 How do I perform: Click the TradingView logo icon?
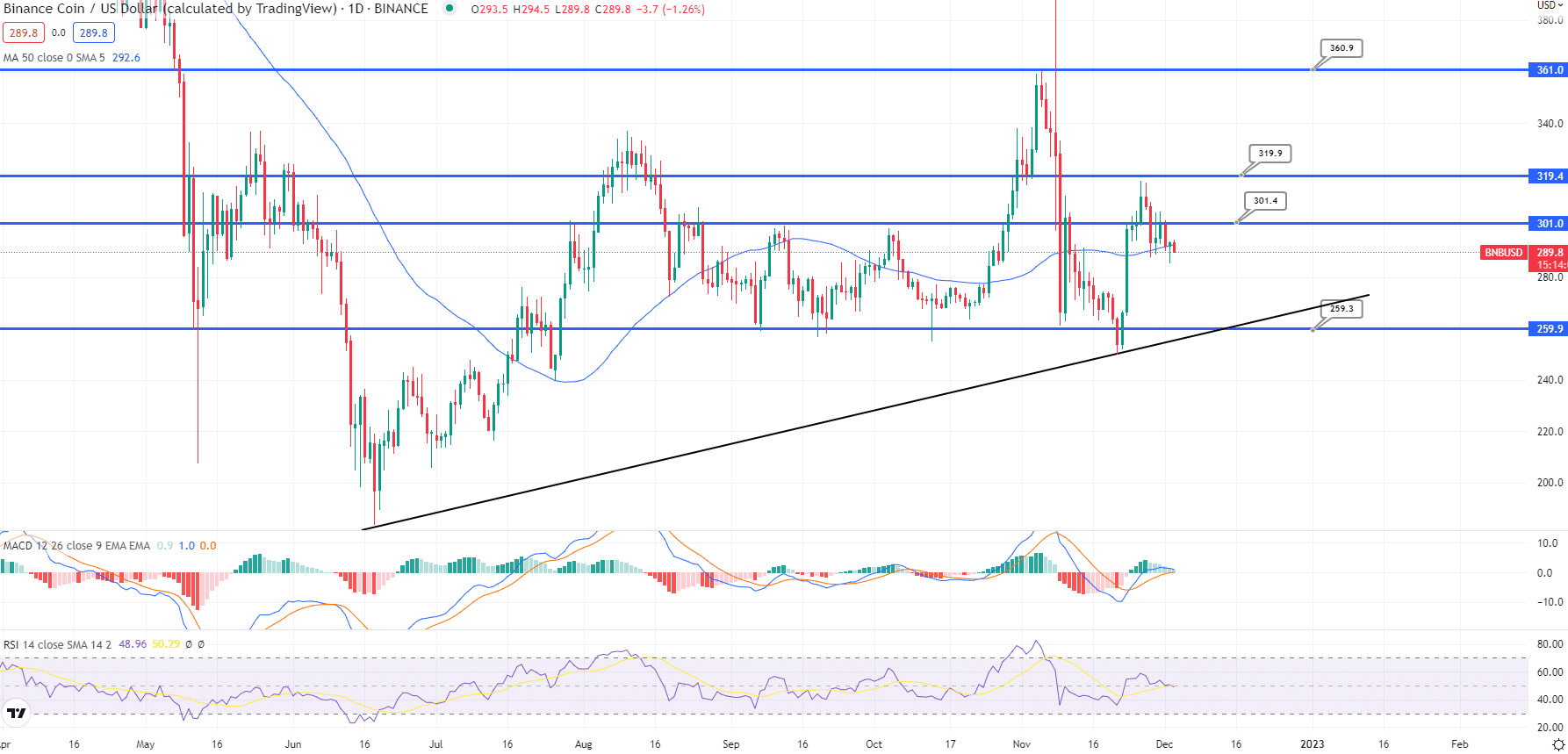pyautogui.click(x=16, y=713)
